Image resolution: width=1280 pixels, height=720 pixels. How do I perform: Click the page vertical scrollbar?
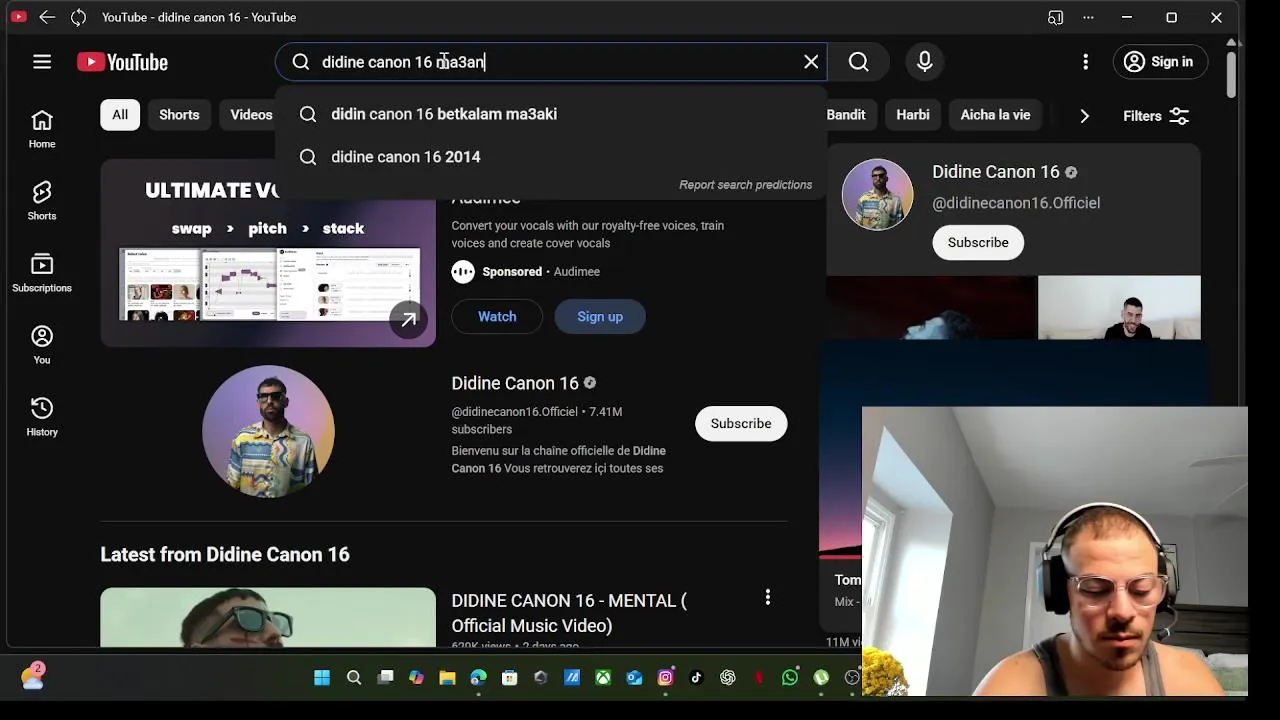click(x=1231, y=75)
